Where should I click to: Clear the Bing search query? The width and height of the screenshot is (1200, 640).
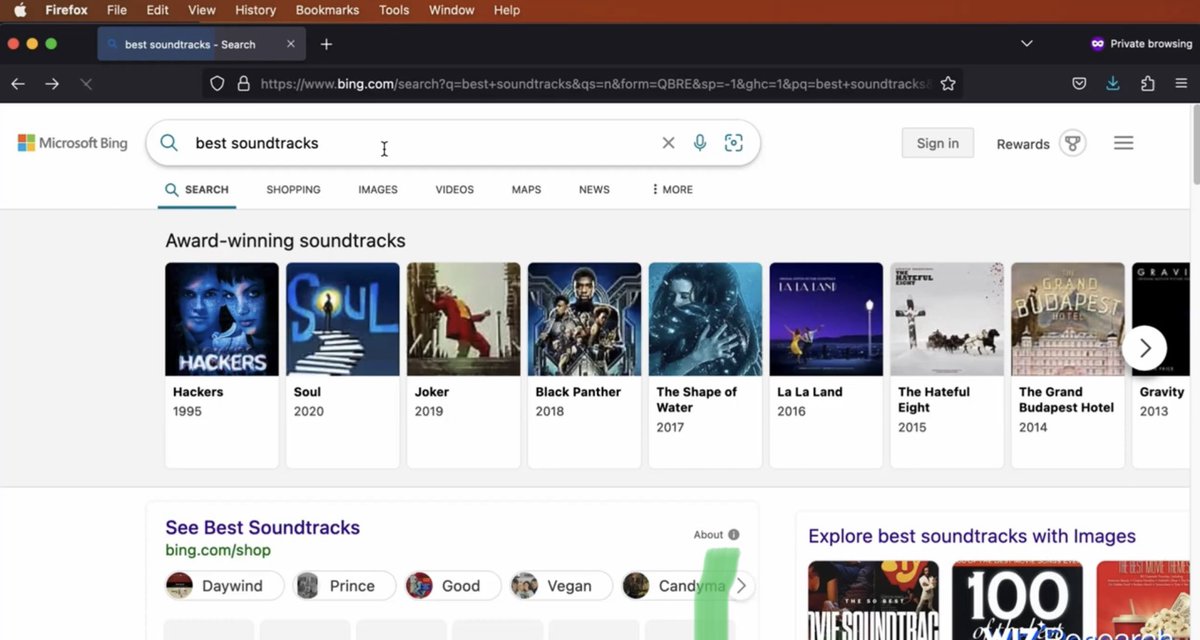(668, 143)
